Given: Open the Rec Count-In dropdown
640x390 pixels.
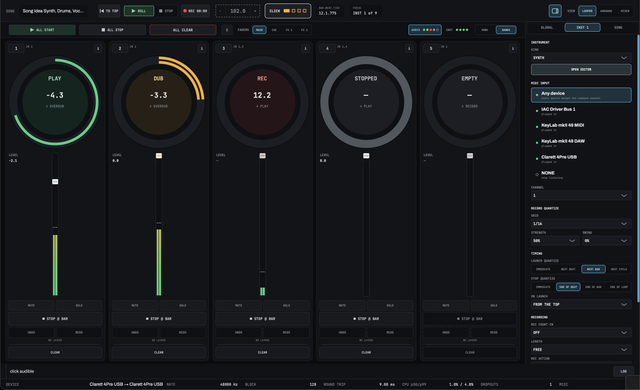Looking at the screenshot, I should click(581, 332).
